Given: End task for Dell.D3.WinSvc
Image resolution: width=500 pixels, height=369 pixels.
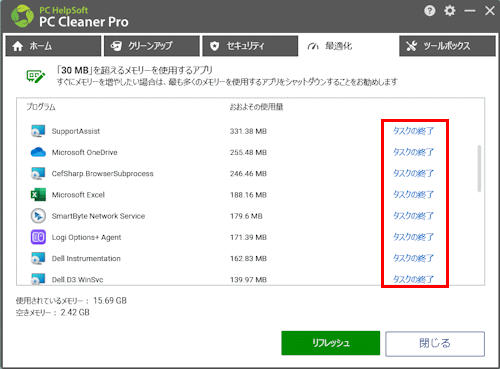Looking at the screenshot, I should tap(413, 279).
